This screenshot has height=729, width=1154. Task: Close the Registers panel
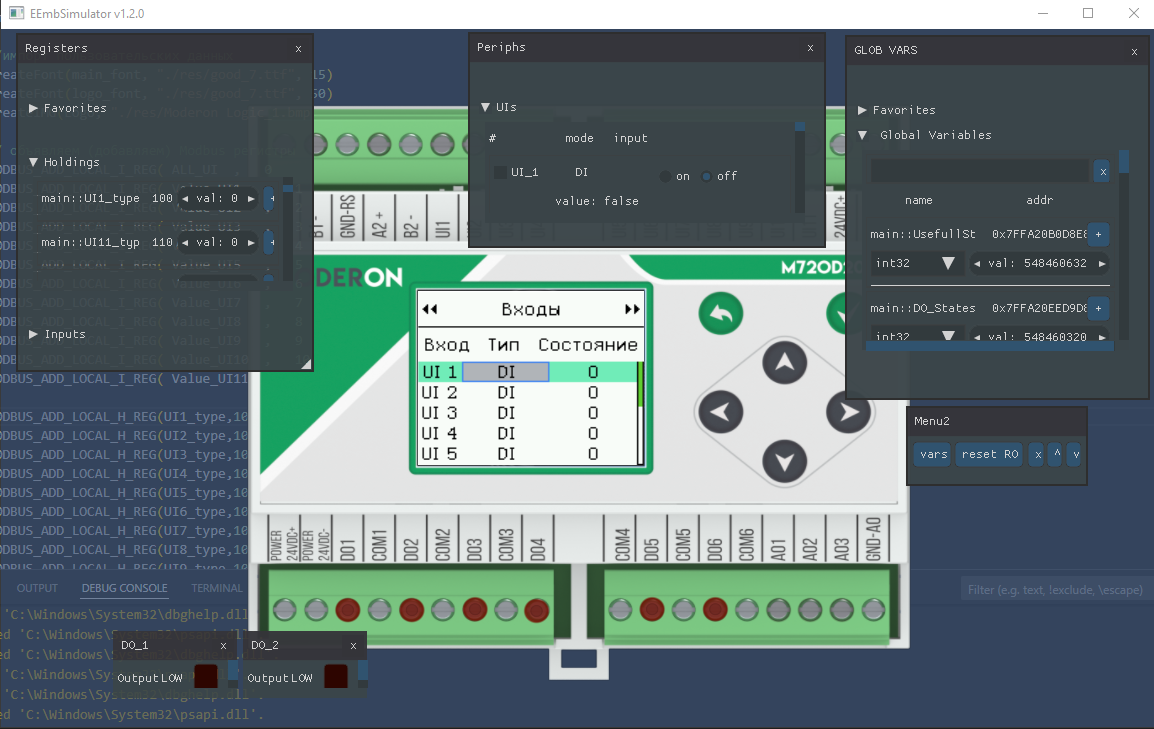click(x=298, y=49)
